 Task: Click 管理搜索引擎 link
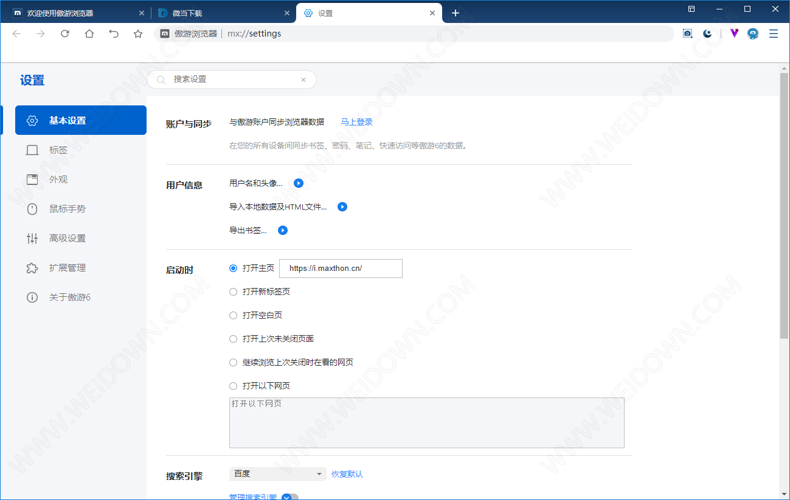253,497
